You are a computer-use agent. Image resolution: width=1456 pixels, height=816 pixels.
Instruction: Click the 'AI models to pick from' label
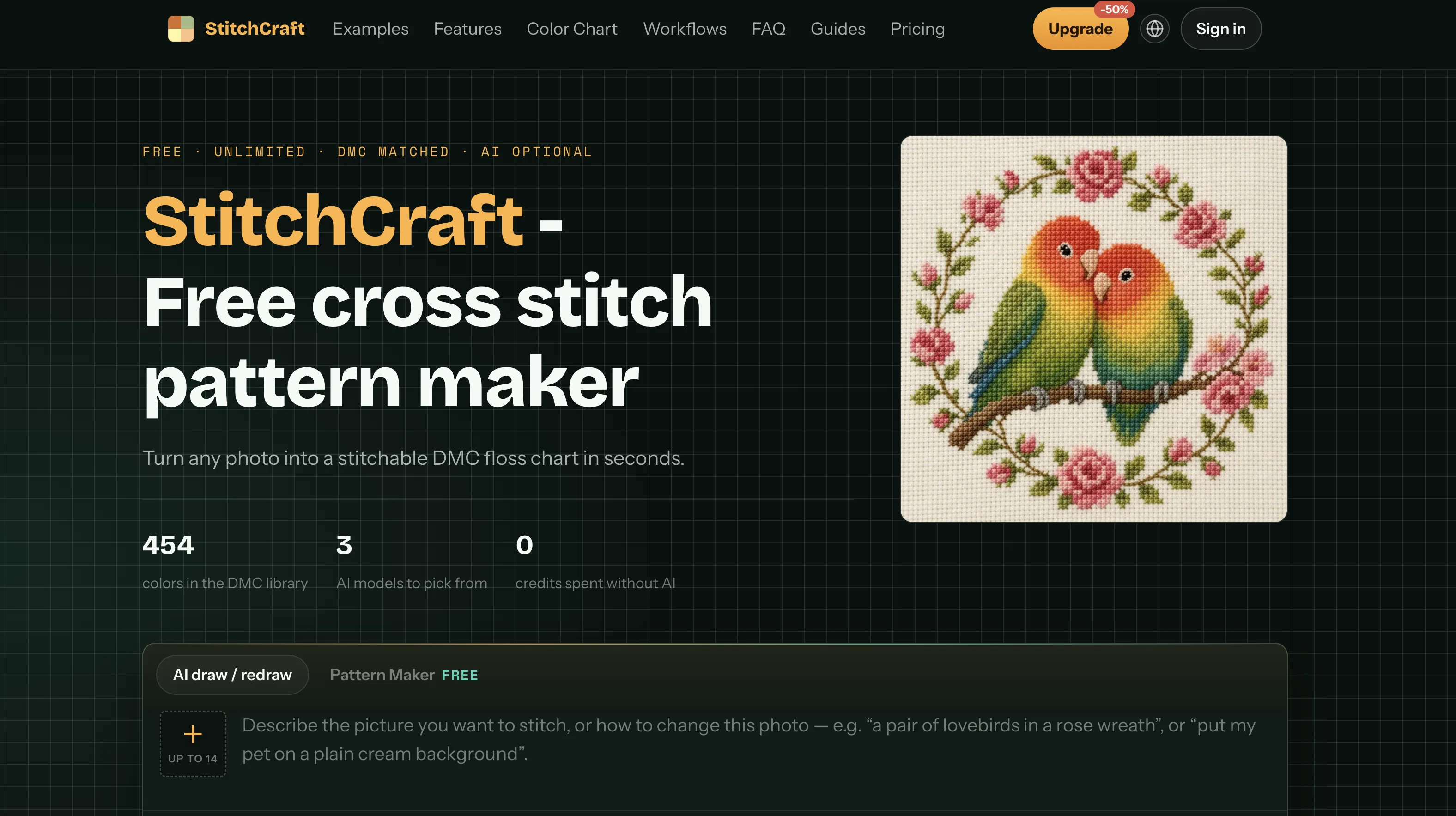pyautogui.click(x=412, y=583)
